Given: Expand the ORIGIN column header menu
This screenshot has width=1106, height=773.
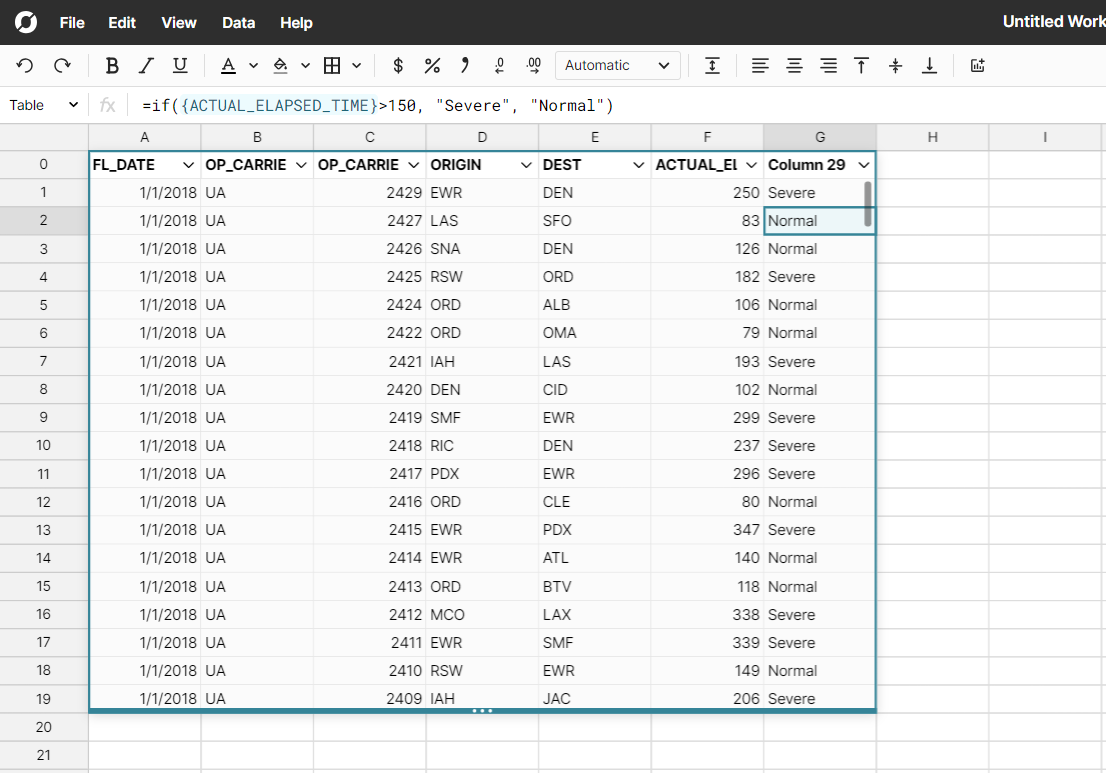Looking at the screenshot, I should click(x=527, y=165).
